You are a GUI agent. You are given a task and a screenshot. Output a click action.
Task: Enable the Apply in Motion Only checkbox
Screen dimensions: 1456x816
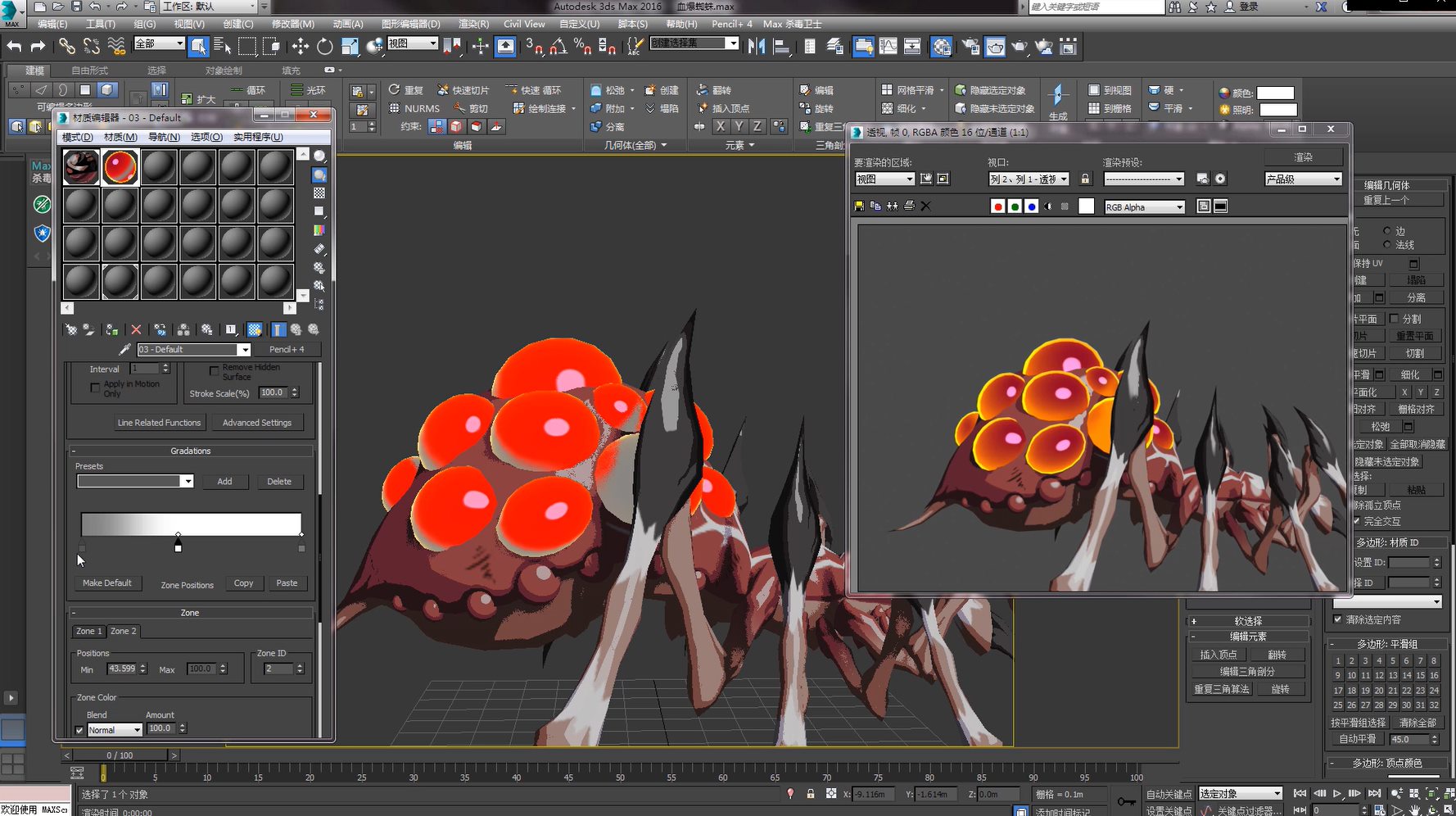(95, 387)
